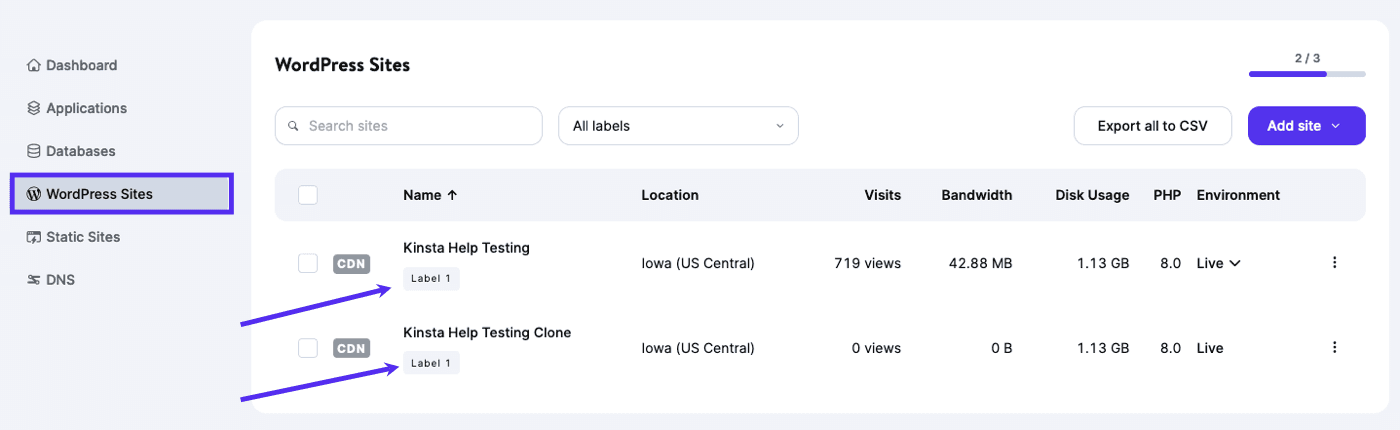
Task: Open kebab menu for Kinsta Help Testing Clone
Action: coord(1334,348)
